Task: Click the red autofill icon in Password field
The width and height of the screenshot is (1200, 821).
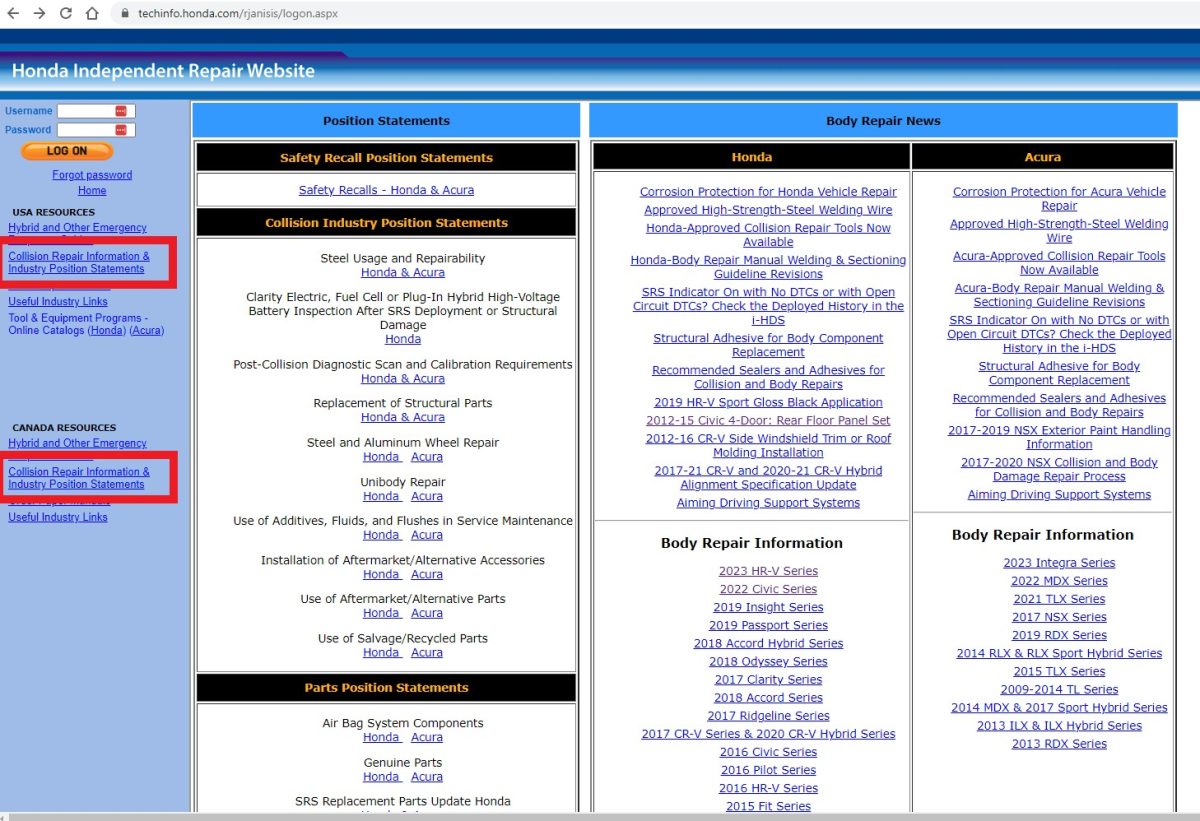Action: [123, 129]
